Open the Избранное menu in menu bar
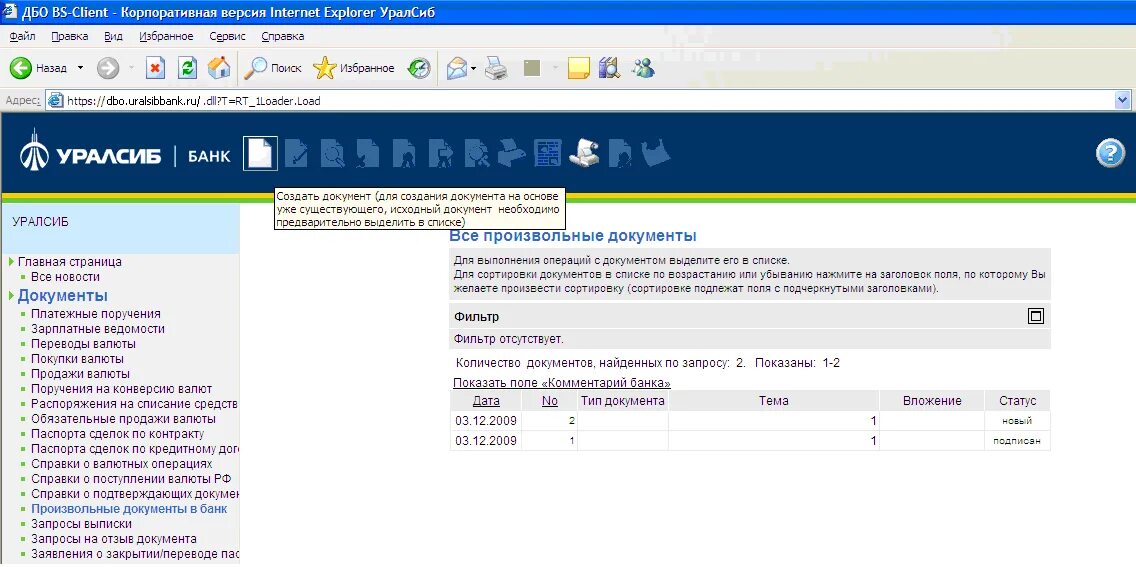Viewport: 1136px width, 567px height. [166, 36]
